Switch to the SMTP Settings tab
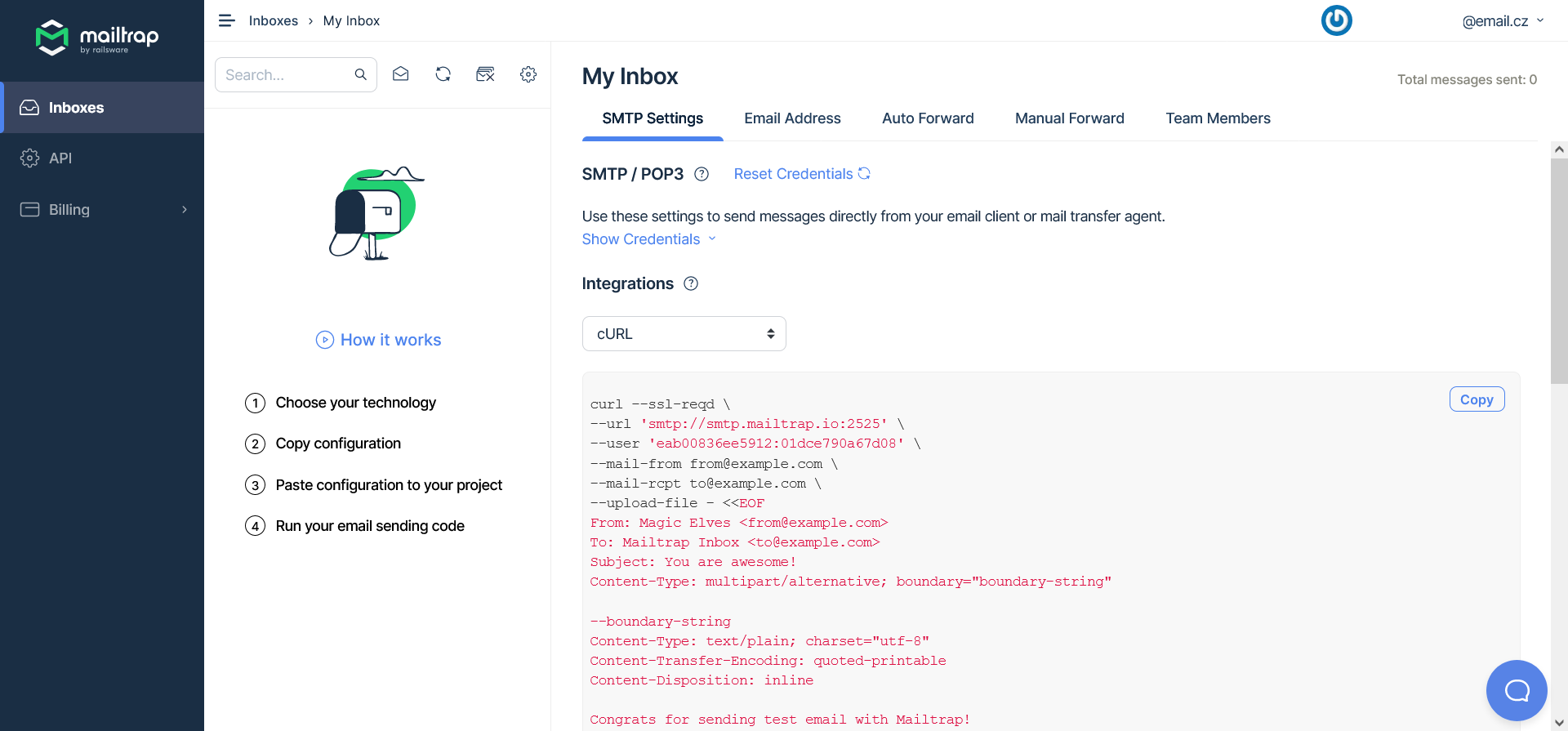Viewport: 1568px width, 731px height. pos(653,118)
